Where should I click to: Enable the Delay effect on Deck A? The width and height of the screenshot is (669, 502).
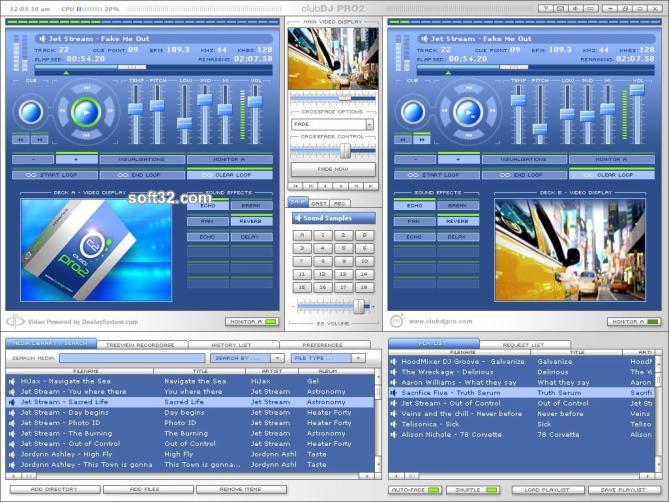tap(251, 237)
